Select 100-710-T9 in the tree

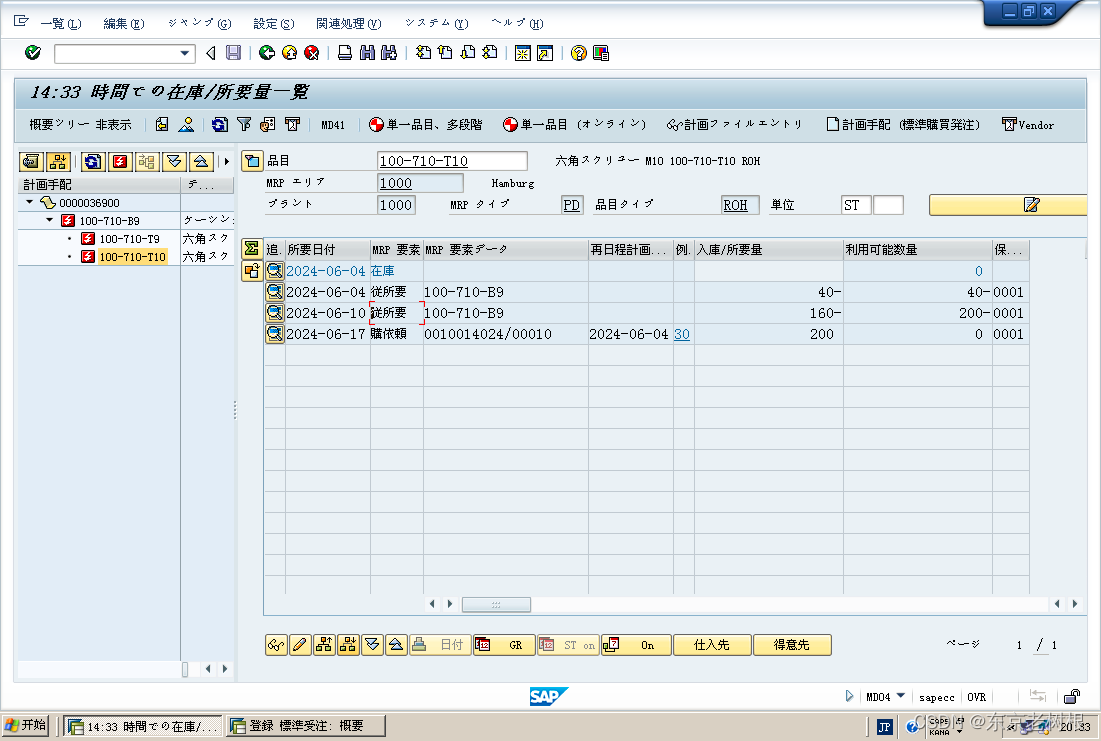(x=129, y=239)
